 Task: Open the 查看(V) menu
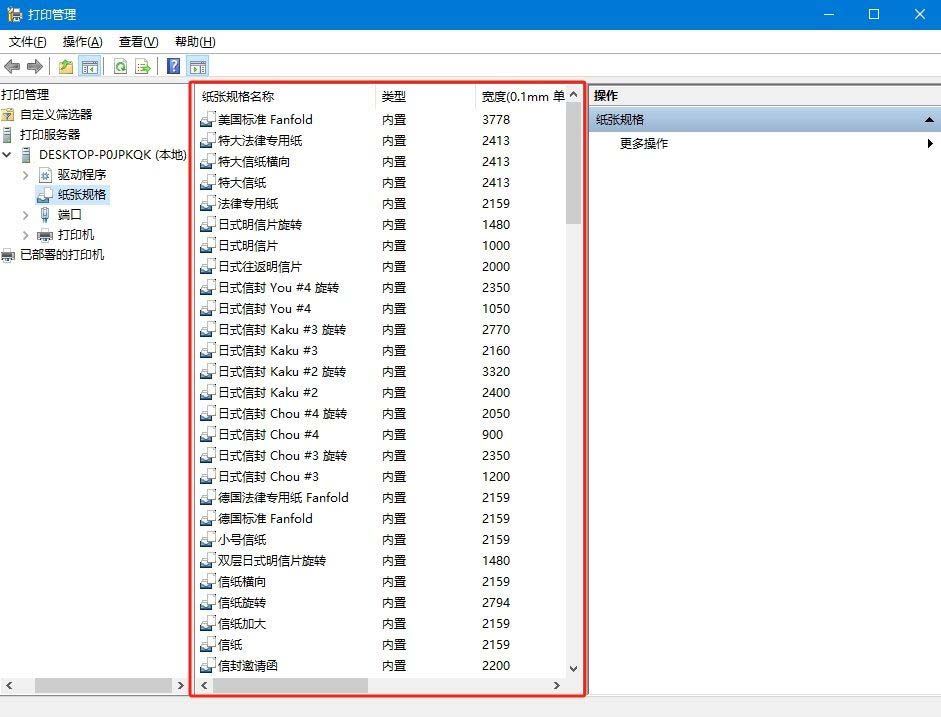coord(138,42)
